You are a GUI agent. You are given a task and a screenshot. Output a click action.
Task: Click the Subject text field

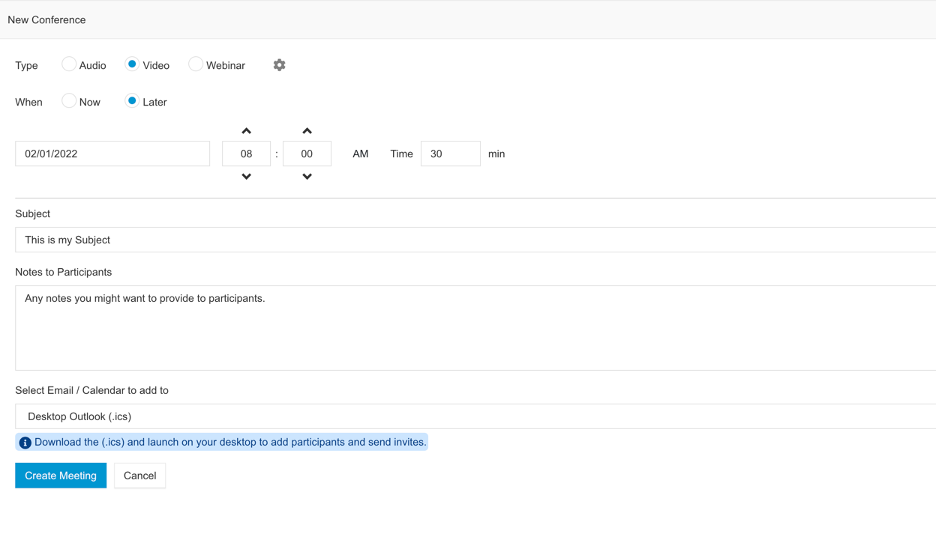[475, 240]
